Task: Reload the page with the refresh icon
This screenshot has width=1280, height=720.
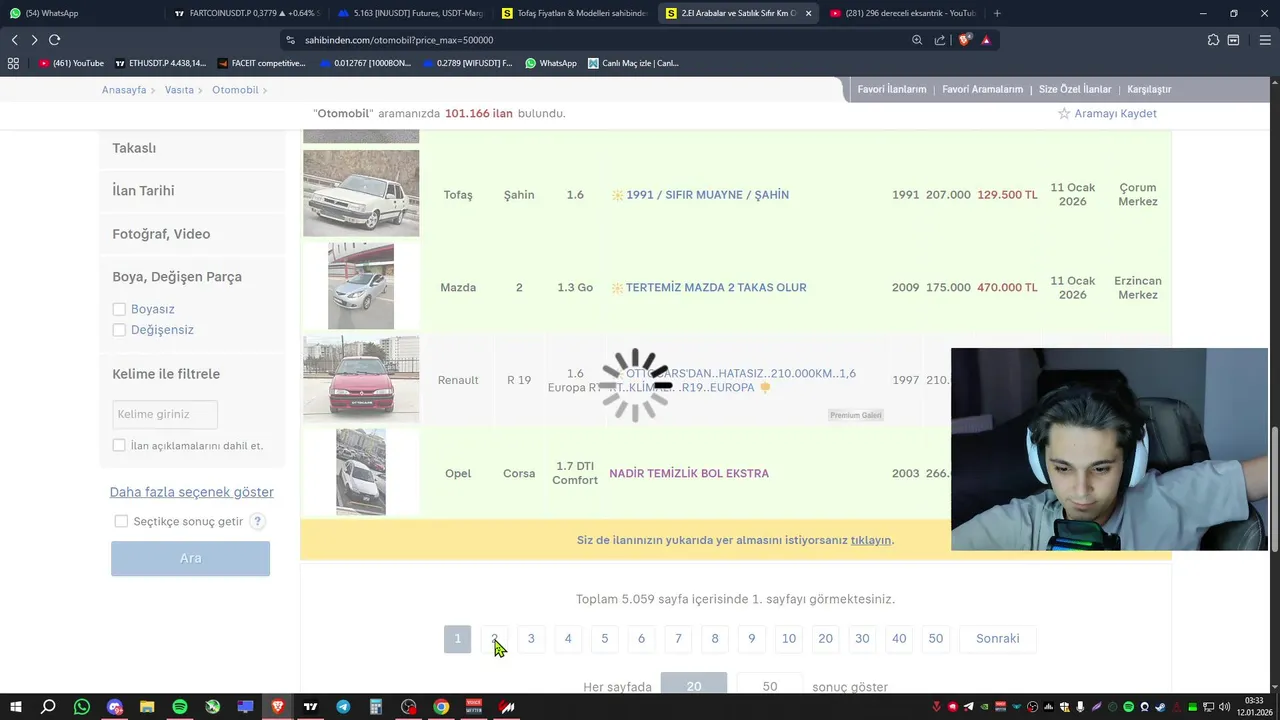Action: coord(54,40)
